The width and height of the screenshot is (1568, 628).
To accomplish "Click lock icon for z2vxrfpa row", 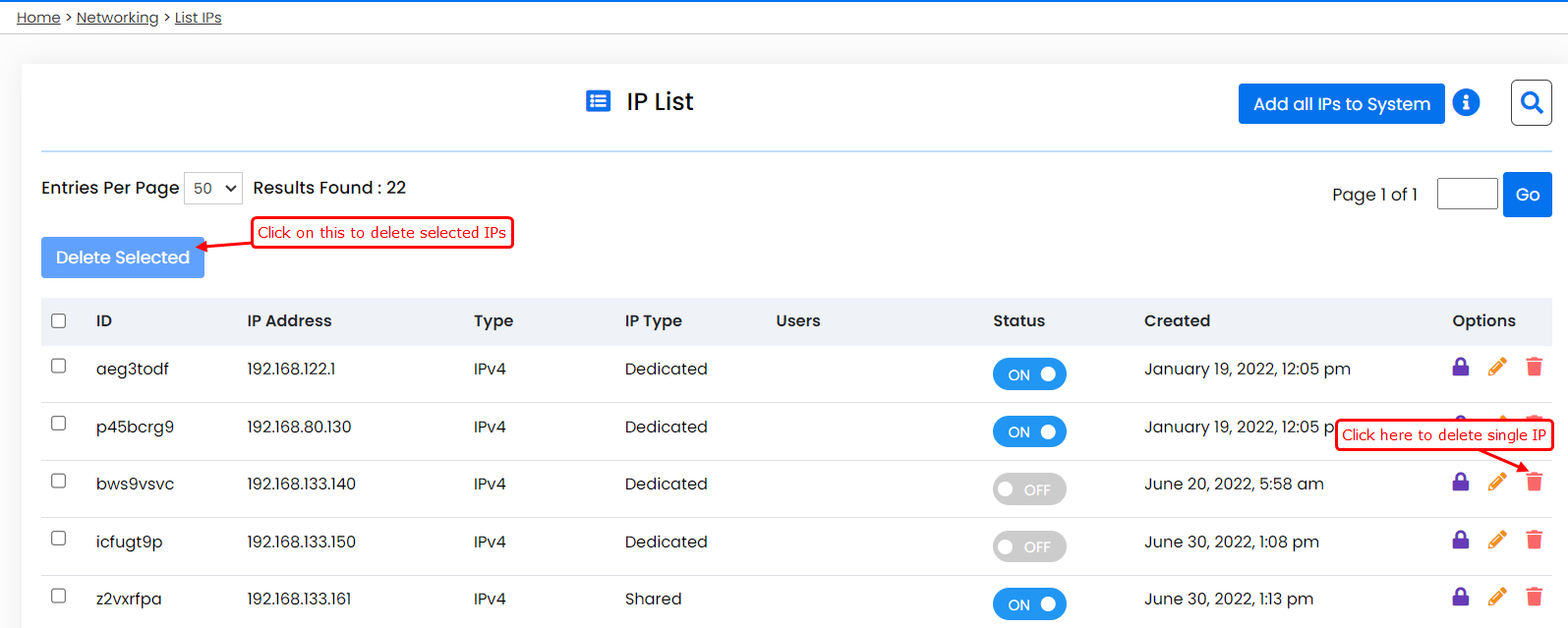I will [1461, 597].
